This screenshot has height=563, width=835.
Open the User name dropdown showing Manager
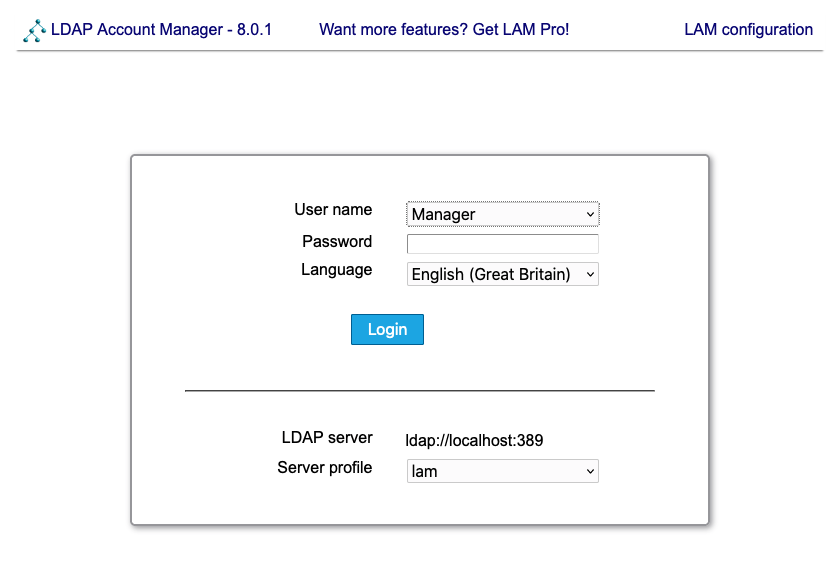[x=502, y=214]
